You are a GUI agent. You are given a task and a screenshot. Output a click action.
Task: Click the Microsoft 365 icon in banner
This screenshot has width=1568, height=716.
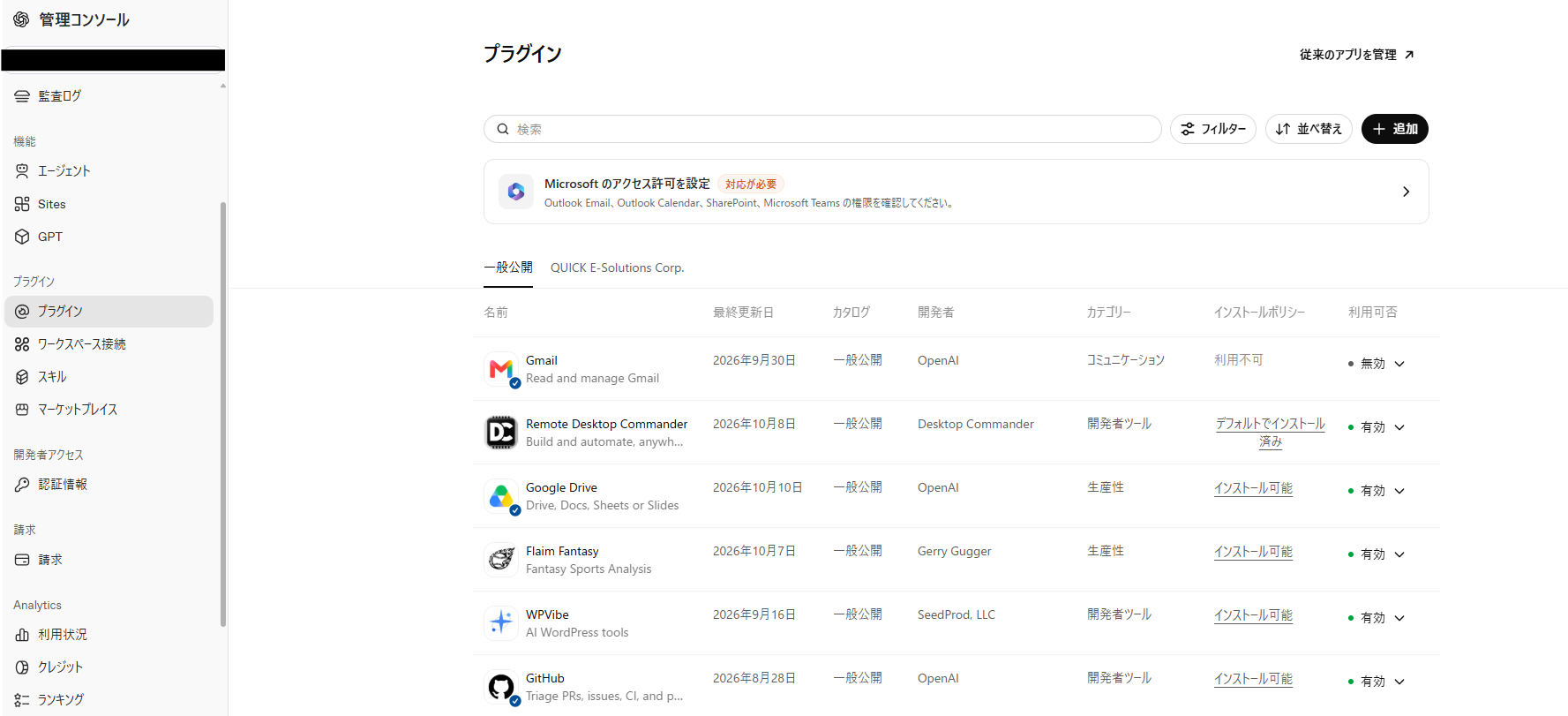tap(516, 192)
